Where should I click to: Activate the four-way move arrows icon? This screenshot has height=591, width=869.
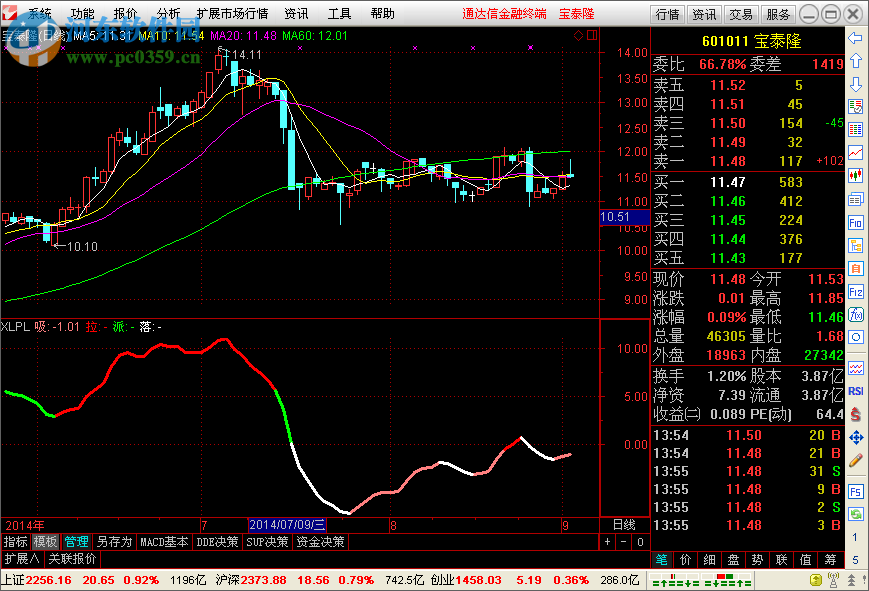tap(855, 437)
